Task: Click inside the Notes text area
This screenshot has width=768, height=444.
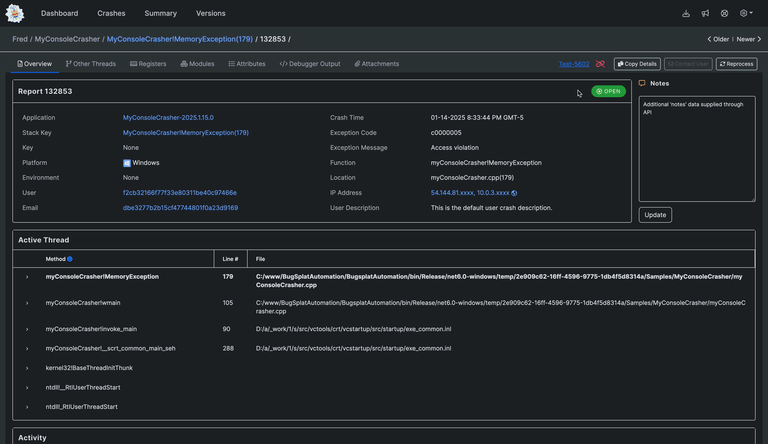Action: point(696,148)
